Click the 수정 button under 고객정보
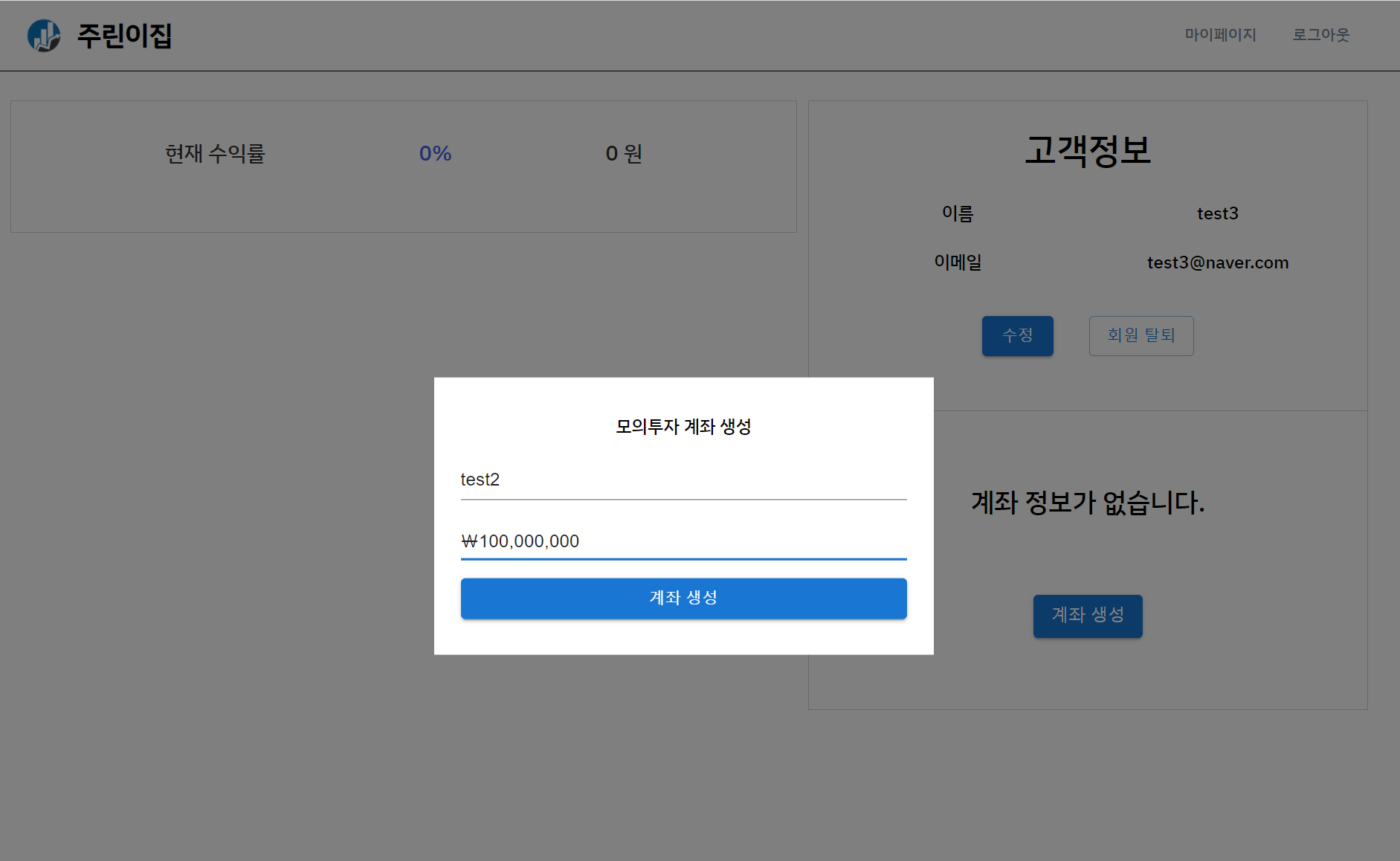 (x=1018, y=335)
